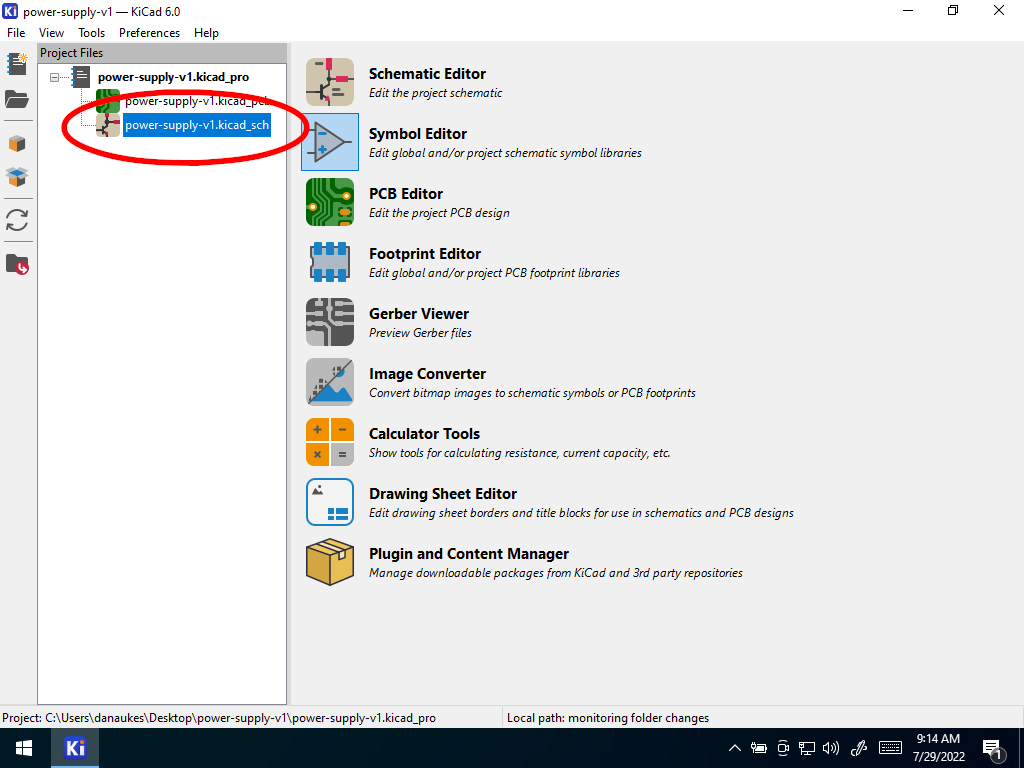The image size is (1024, 768).
Task: Click 'Preview Gerber files' description
Action: coord(420,333)
